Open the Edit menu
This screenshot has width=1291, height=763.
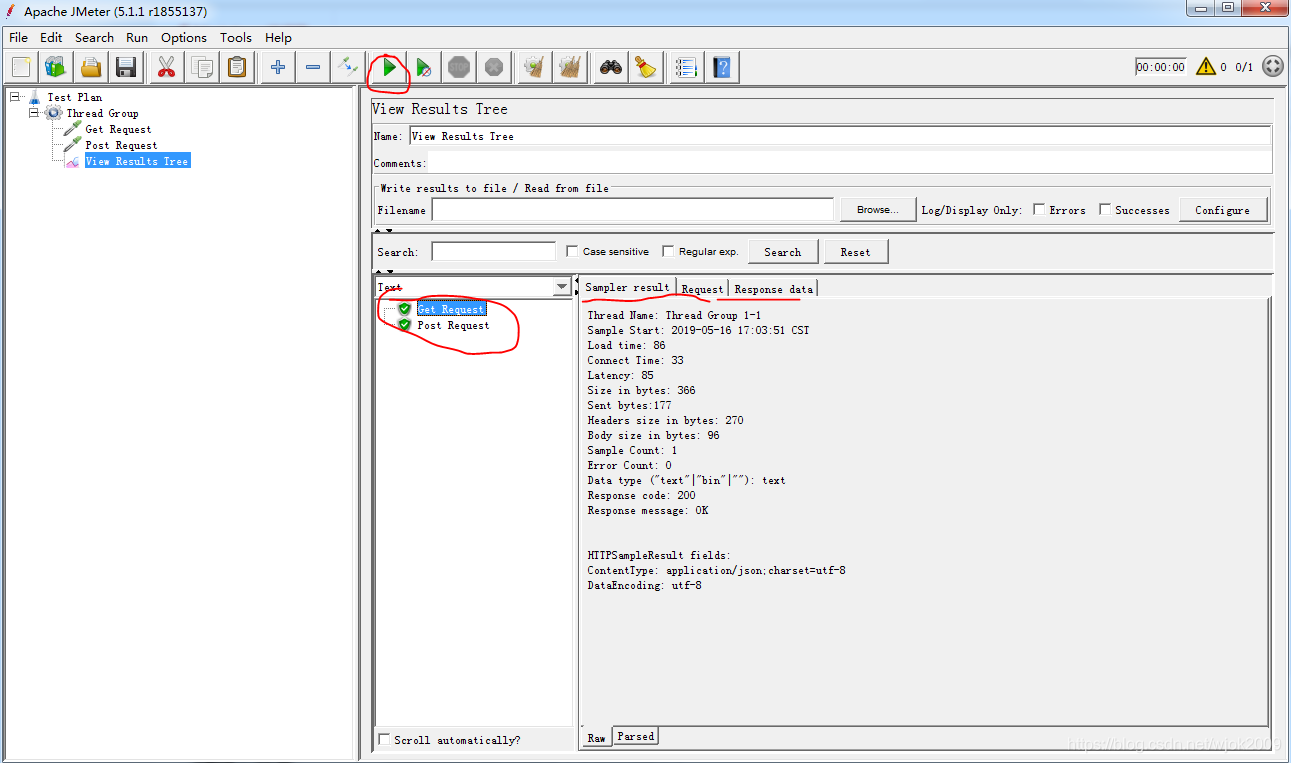(51, 37)
